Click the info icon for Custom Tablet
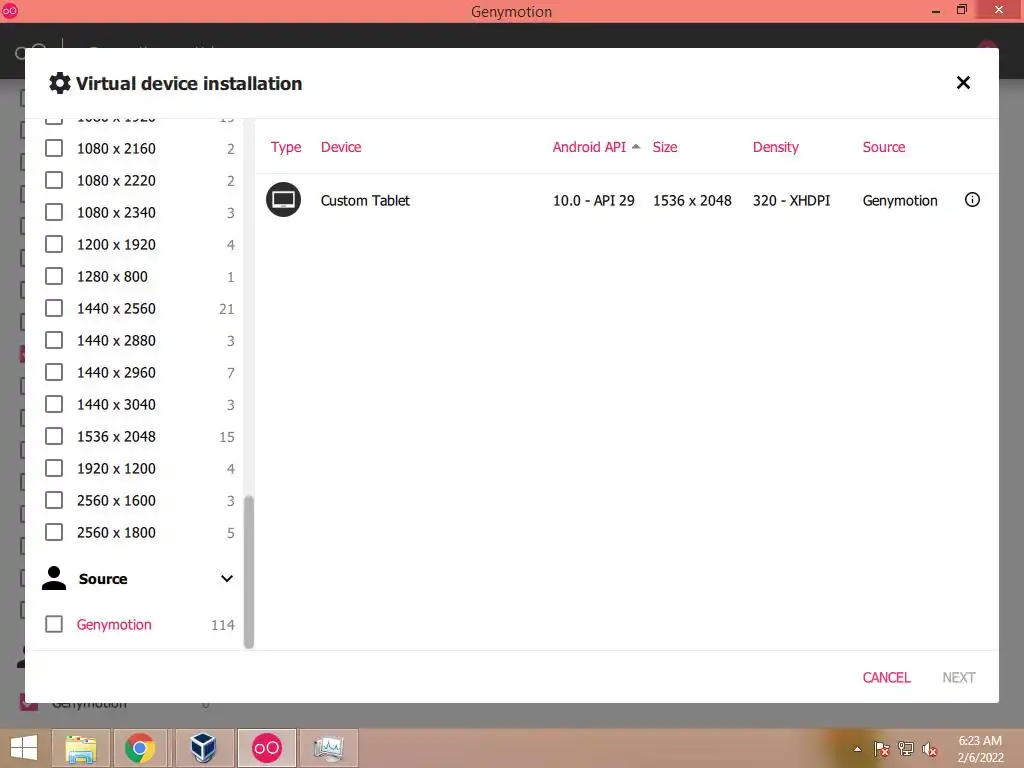This screenshot has width=1024, height=768. [x=972, y=200]
